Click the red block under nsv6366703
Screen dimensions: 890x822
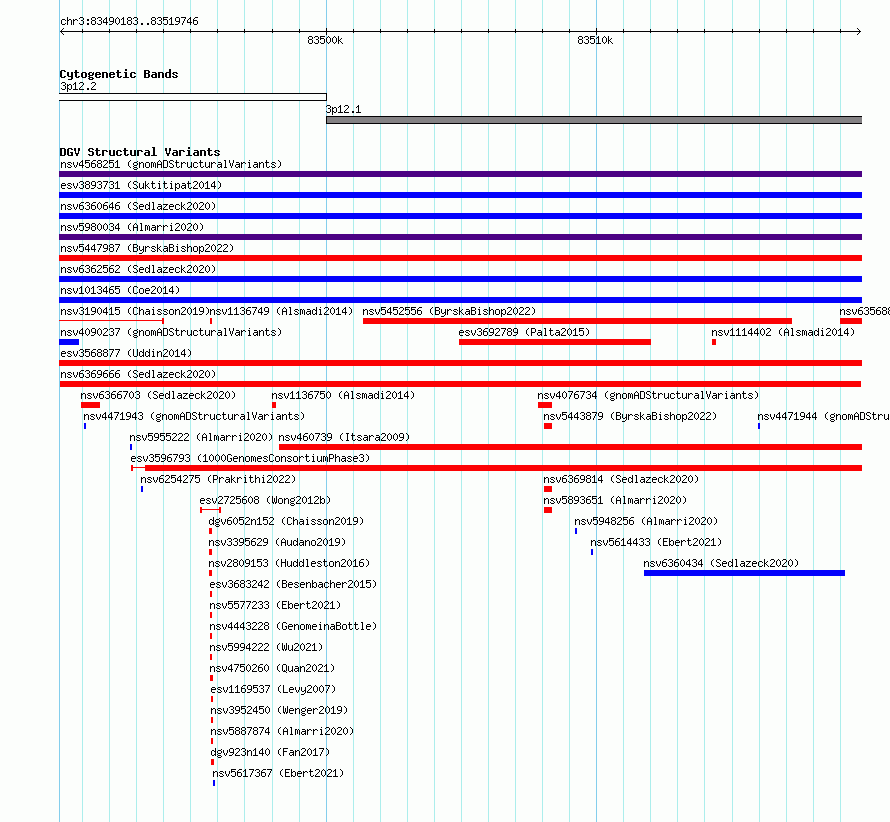(x=90, y=405)
